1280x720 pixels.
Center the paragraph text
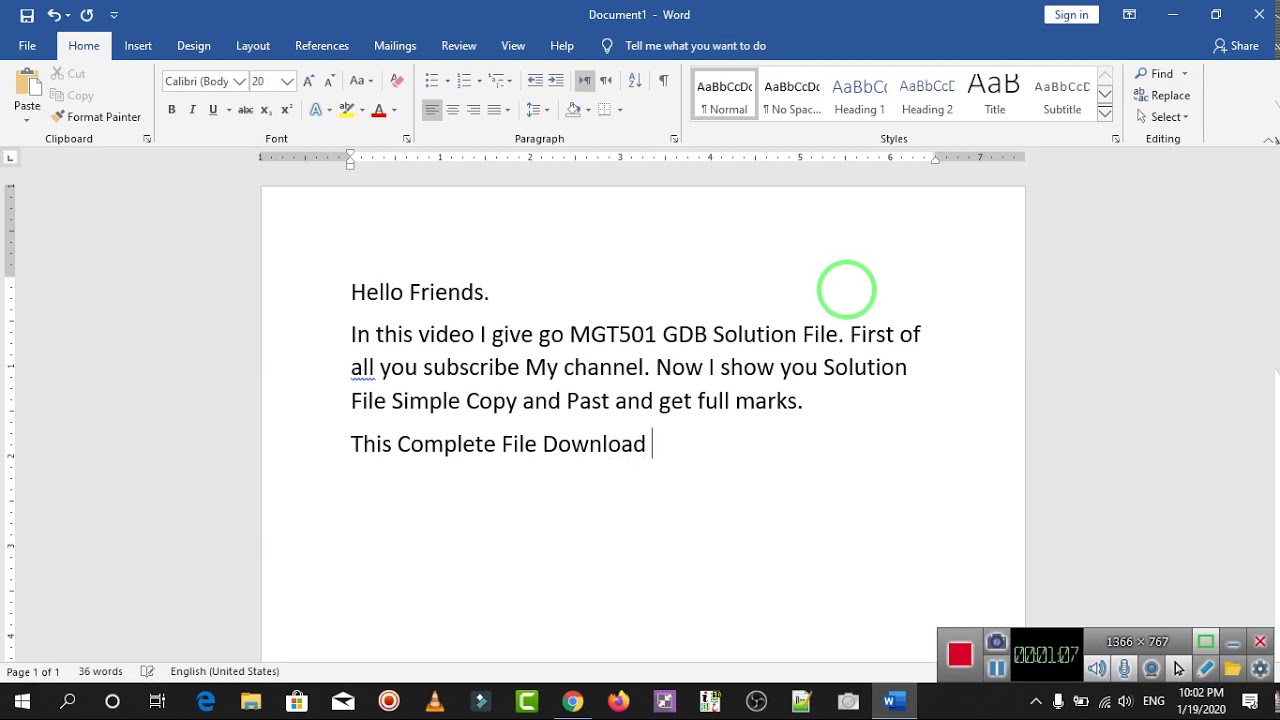pos(452,110)
